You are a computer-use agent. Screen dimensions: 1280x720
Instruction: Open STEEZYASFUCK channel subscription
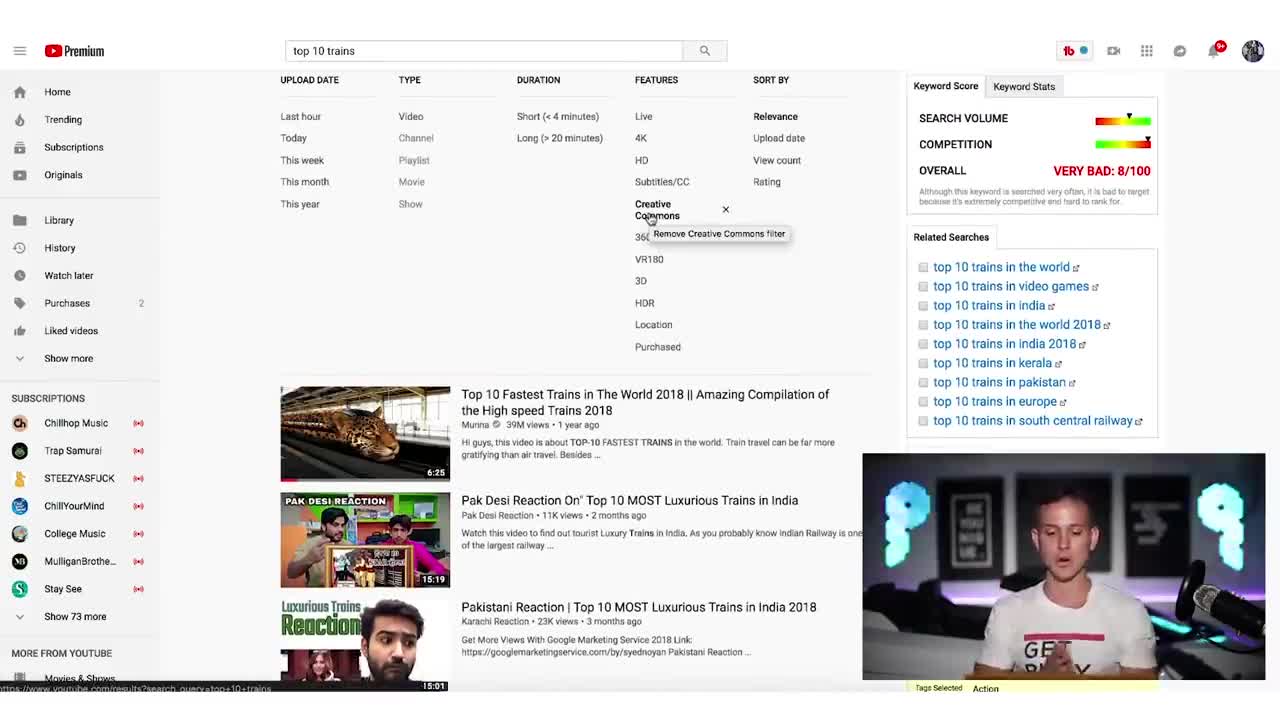coord(80,478)
